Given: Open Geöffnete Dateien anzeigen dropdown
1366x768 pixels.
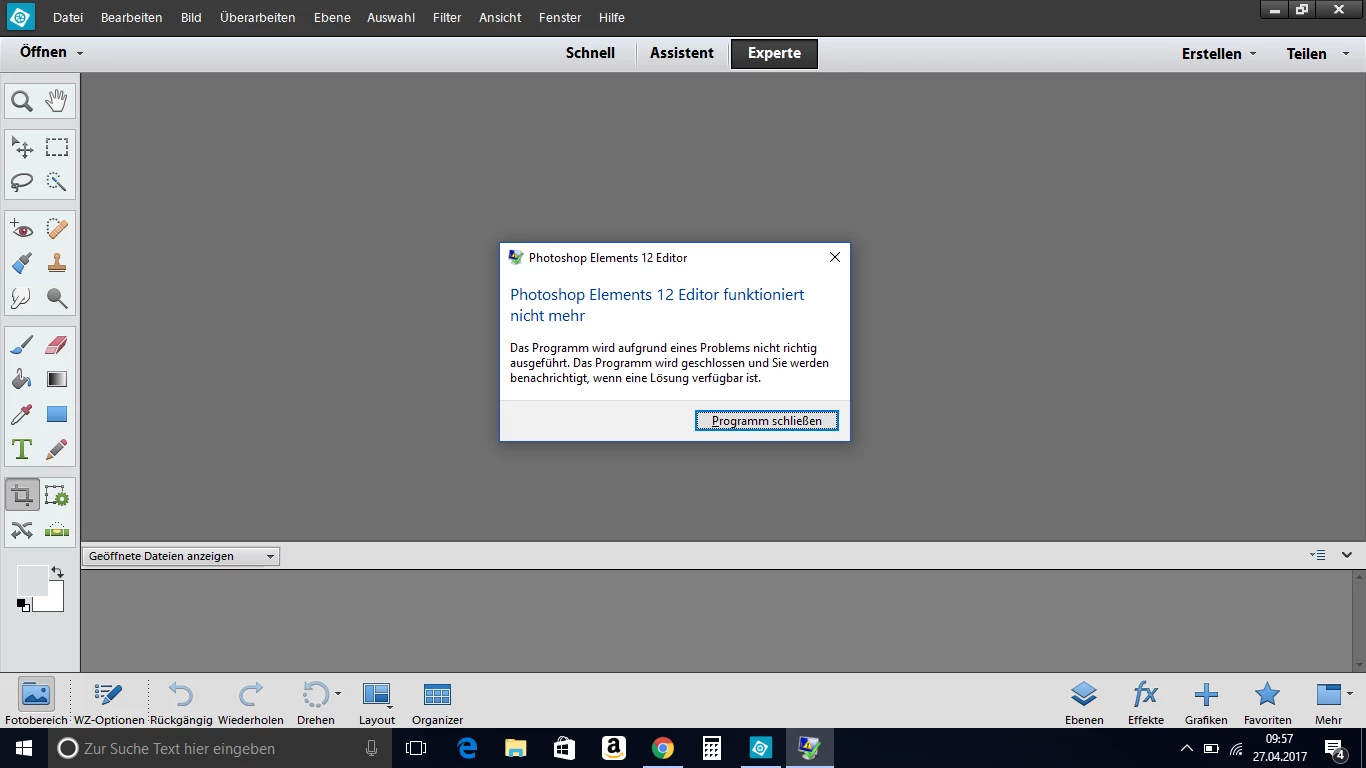Looking at the screenshot, I should tap(181, 556).
